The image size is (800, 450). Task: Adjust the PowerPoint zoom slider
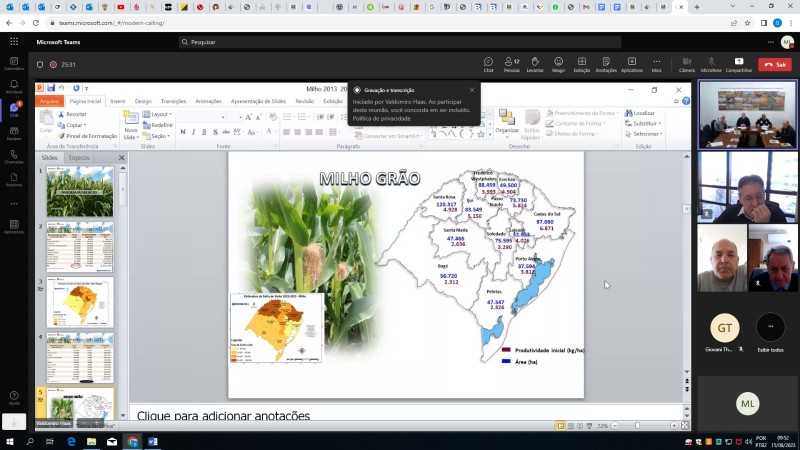tap(637, 425)
